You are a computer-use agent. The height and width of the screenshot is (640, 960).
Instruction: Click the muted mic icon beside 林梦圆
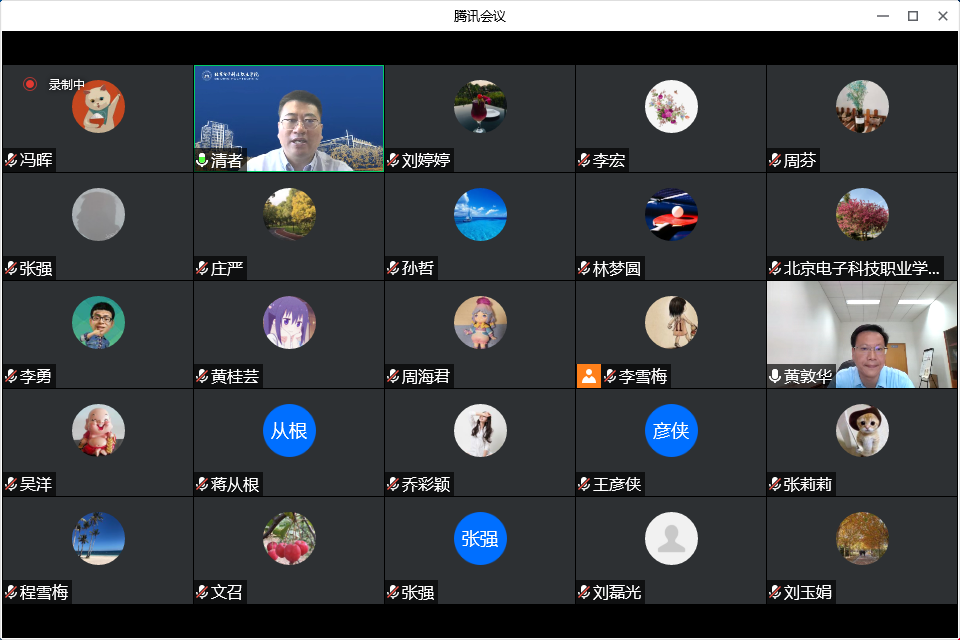click(x=584, y=268)
